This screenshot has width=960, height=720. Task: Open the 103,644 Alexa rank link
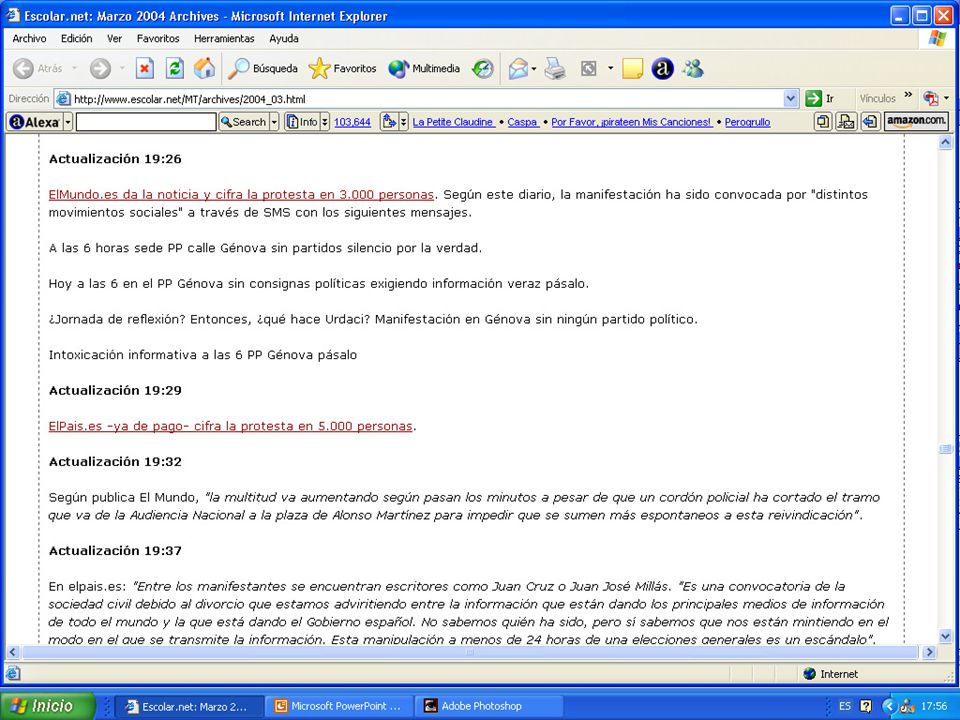[x=352, y=122]
